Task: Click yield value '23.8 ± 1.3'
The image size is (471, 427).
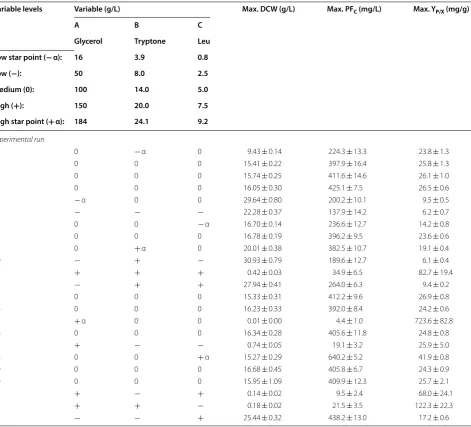Action: 434,152
